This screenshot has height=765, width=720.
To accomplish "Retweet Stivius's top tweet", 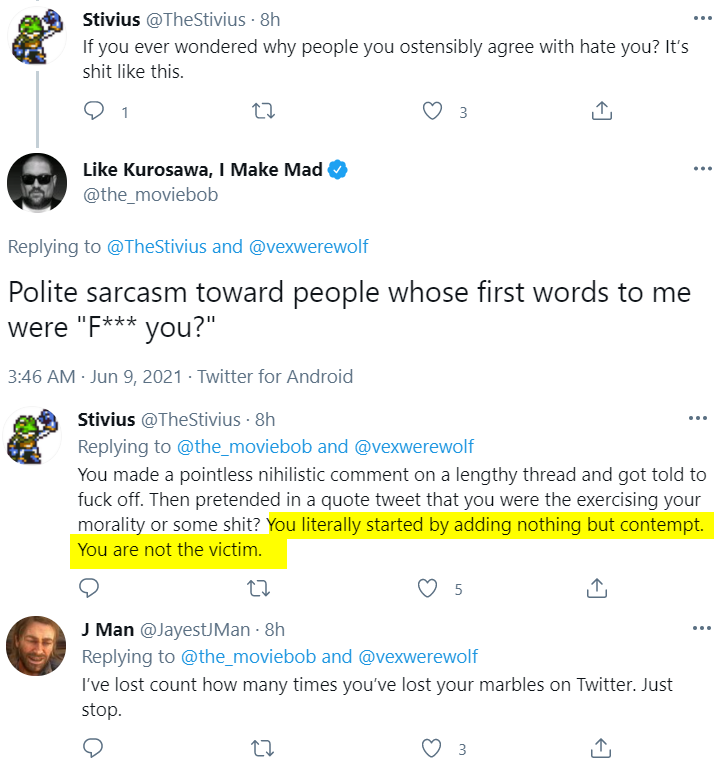I will (x=263, y=111).
